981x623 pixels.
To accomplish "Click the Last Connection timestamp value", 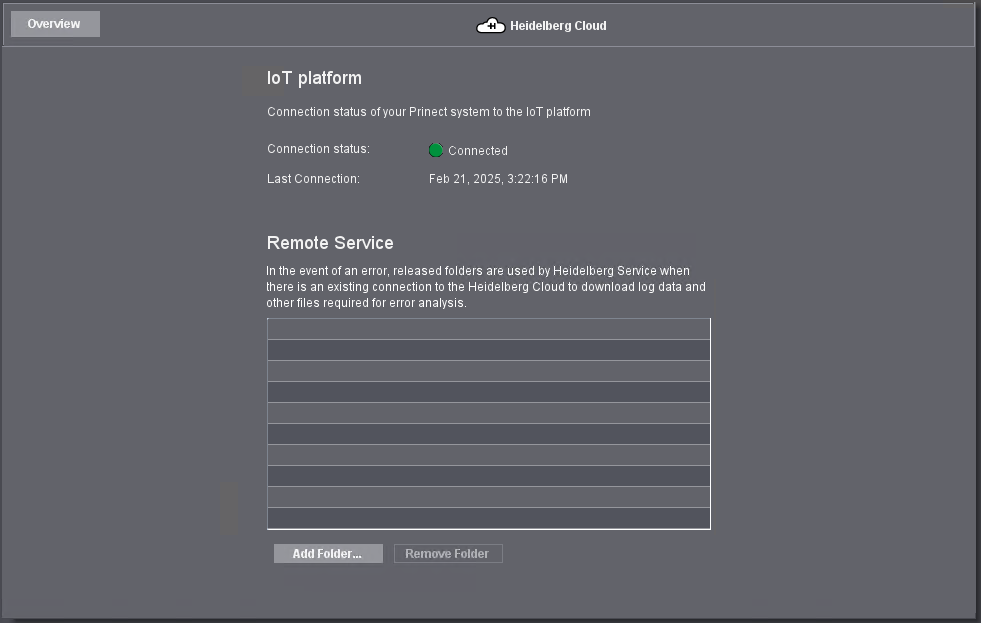I will pos(498,179).
